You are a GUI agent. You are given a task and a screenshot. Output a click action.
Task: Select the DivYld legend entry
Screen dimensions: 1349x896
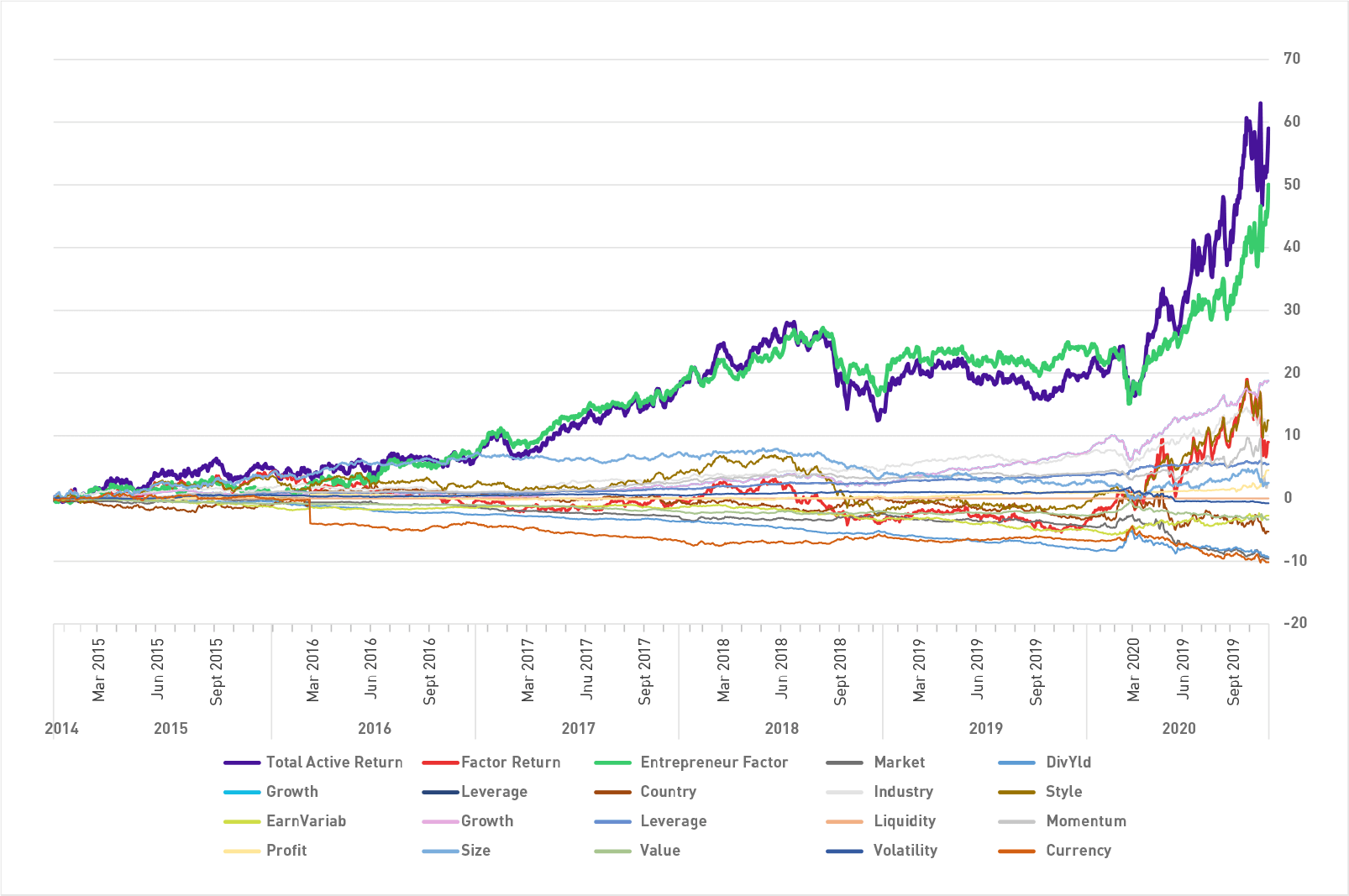(1068, 762)
